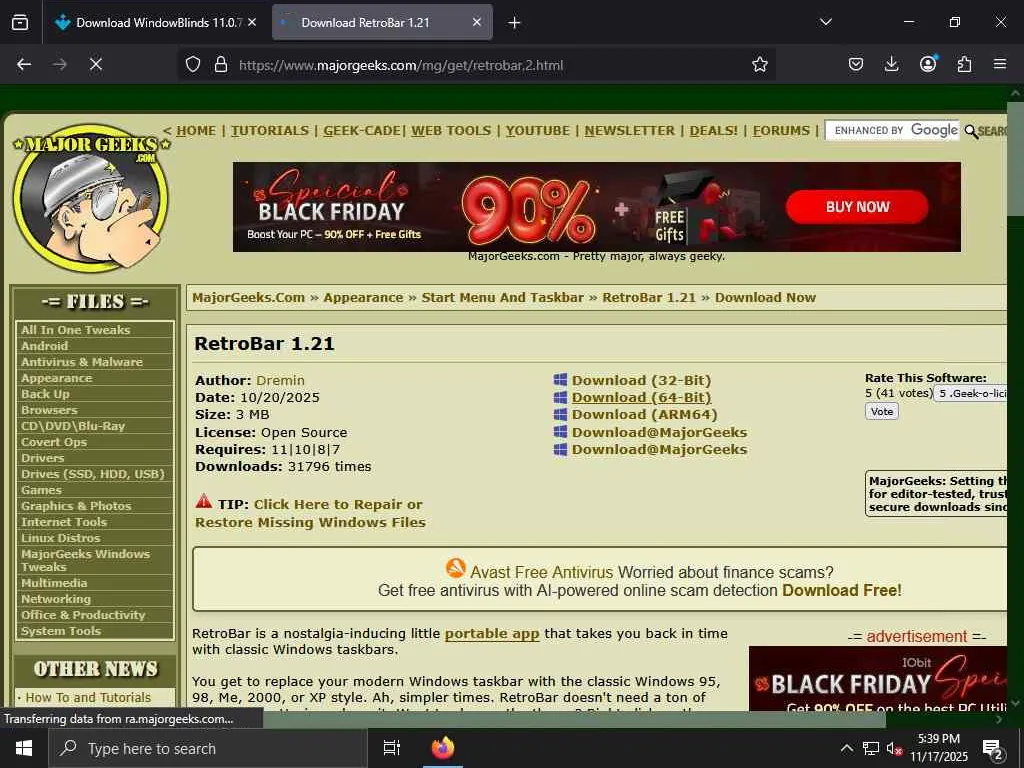
Task: Open FORUMS in site navigation
Action: (x=781, y=131)
